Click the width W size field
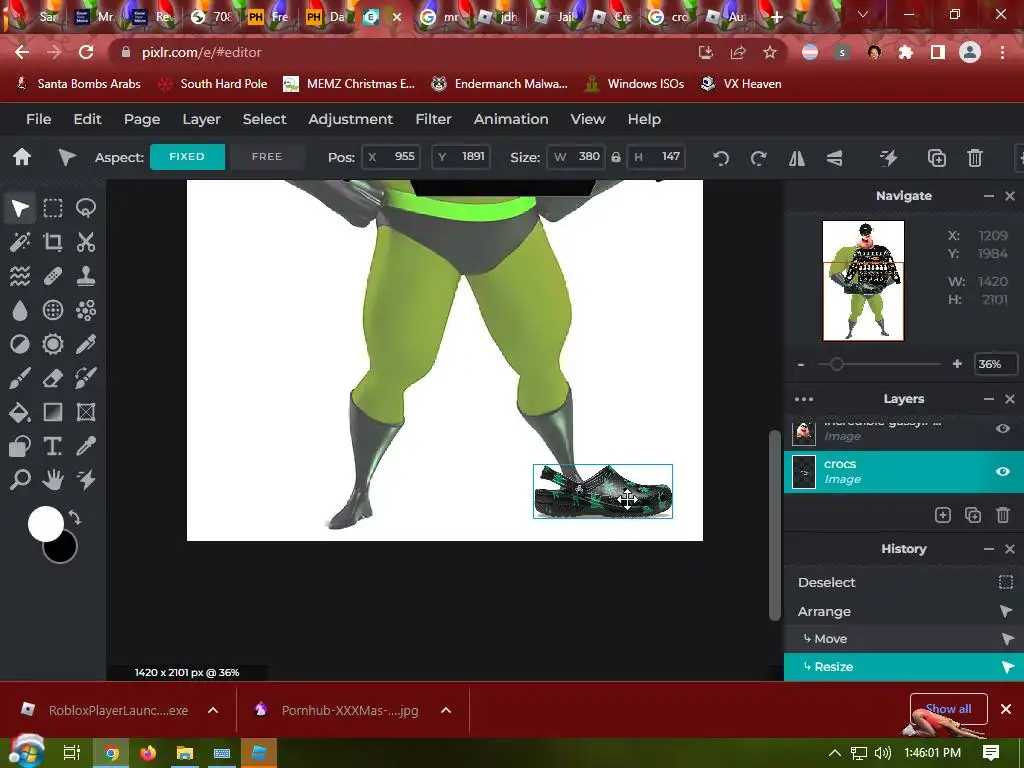The width and height of the screenshot is (1024, 768). (575, 157)
